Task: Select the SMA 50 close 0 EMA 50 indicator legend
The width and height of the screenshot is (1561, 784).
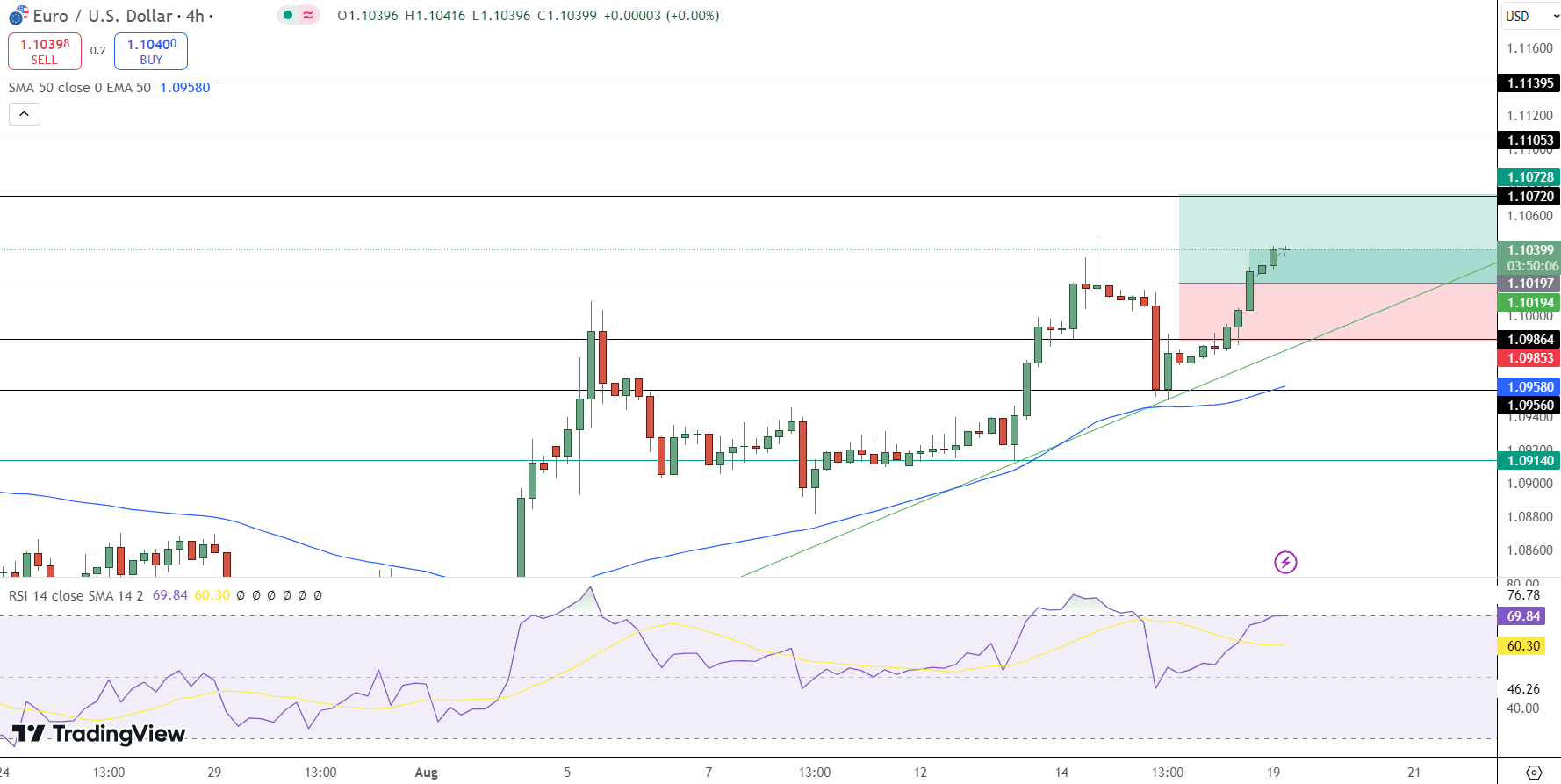Action: point(80,88)
